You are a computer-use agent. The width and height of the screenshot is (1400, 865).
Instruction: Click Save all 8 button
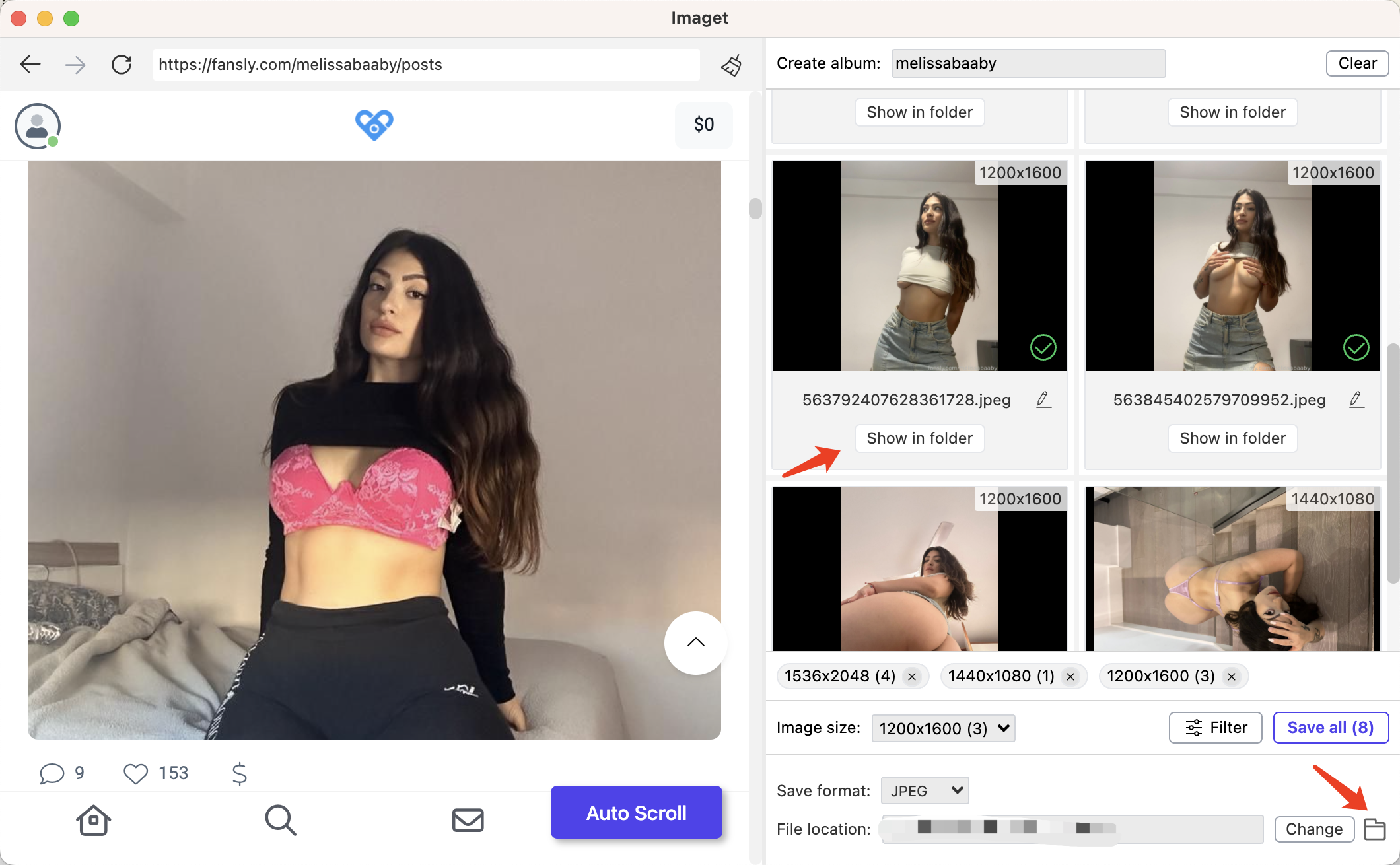point(1330,728)
